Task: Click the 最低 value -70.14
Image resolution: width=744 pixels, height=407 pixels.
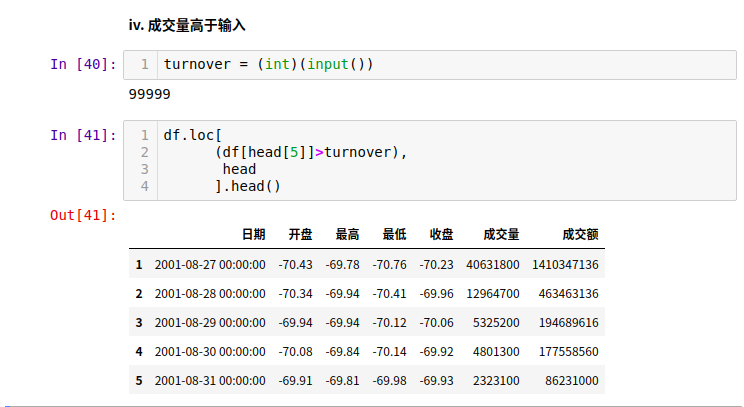Action: tap(390, 352)
